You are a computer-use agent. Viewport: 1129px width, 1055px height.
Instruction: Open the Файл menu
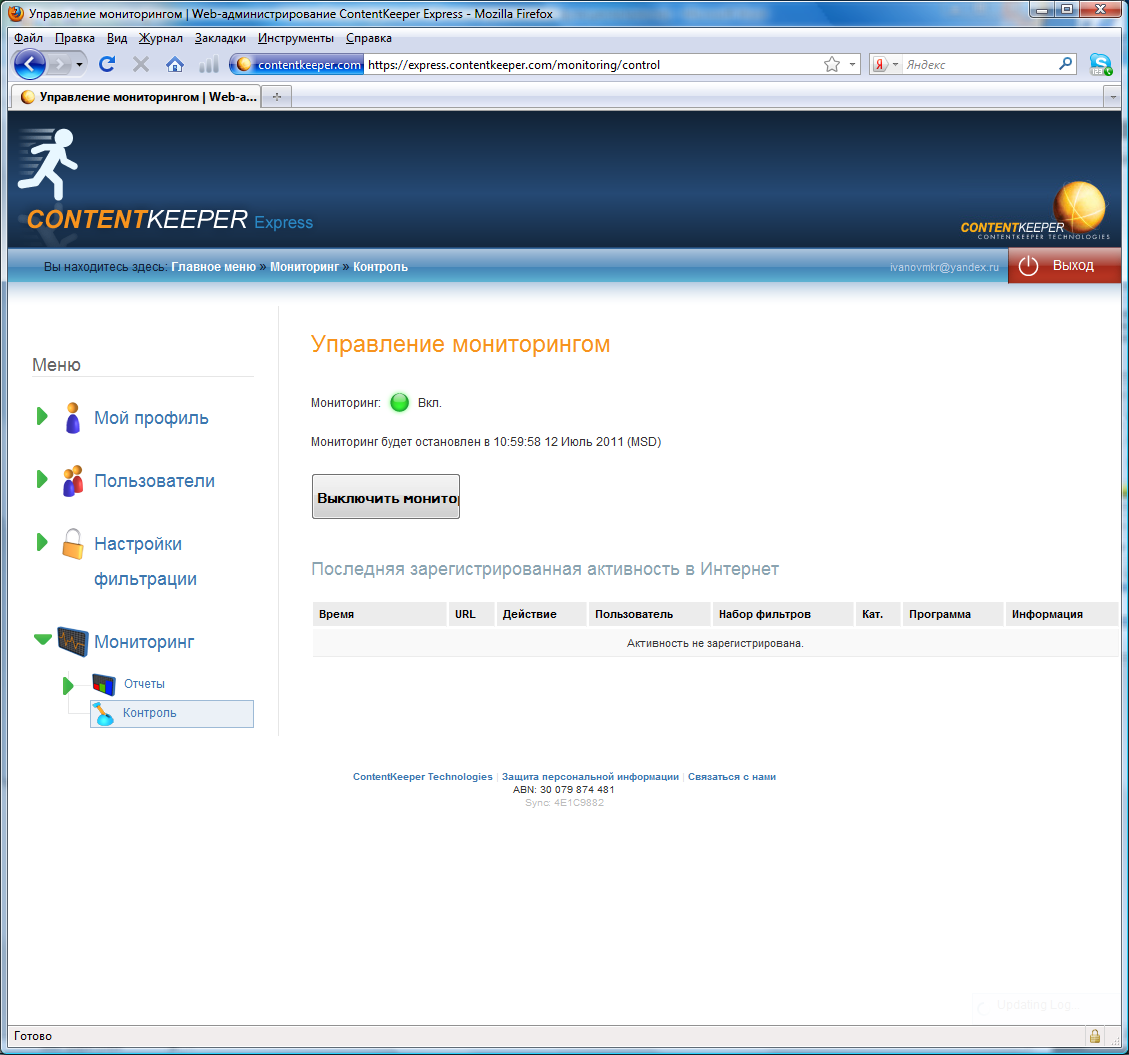coord(28,38)
